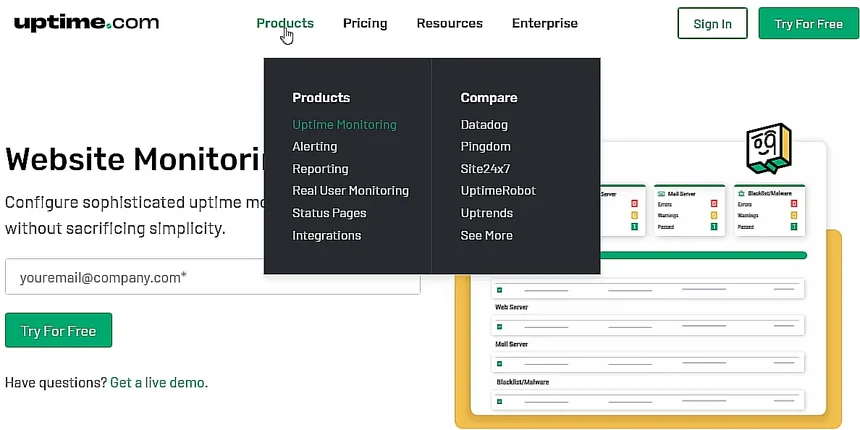Click Try For Free below email field
This screenshot has width=860, height=430.
coord(59,331)
